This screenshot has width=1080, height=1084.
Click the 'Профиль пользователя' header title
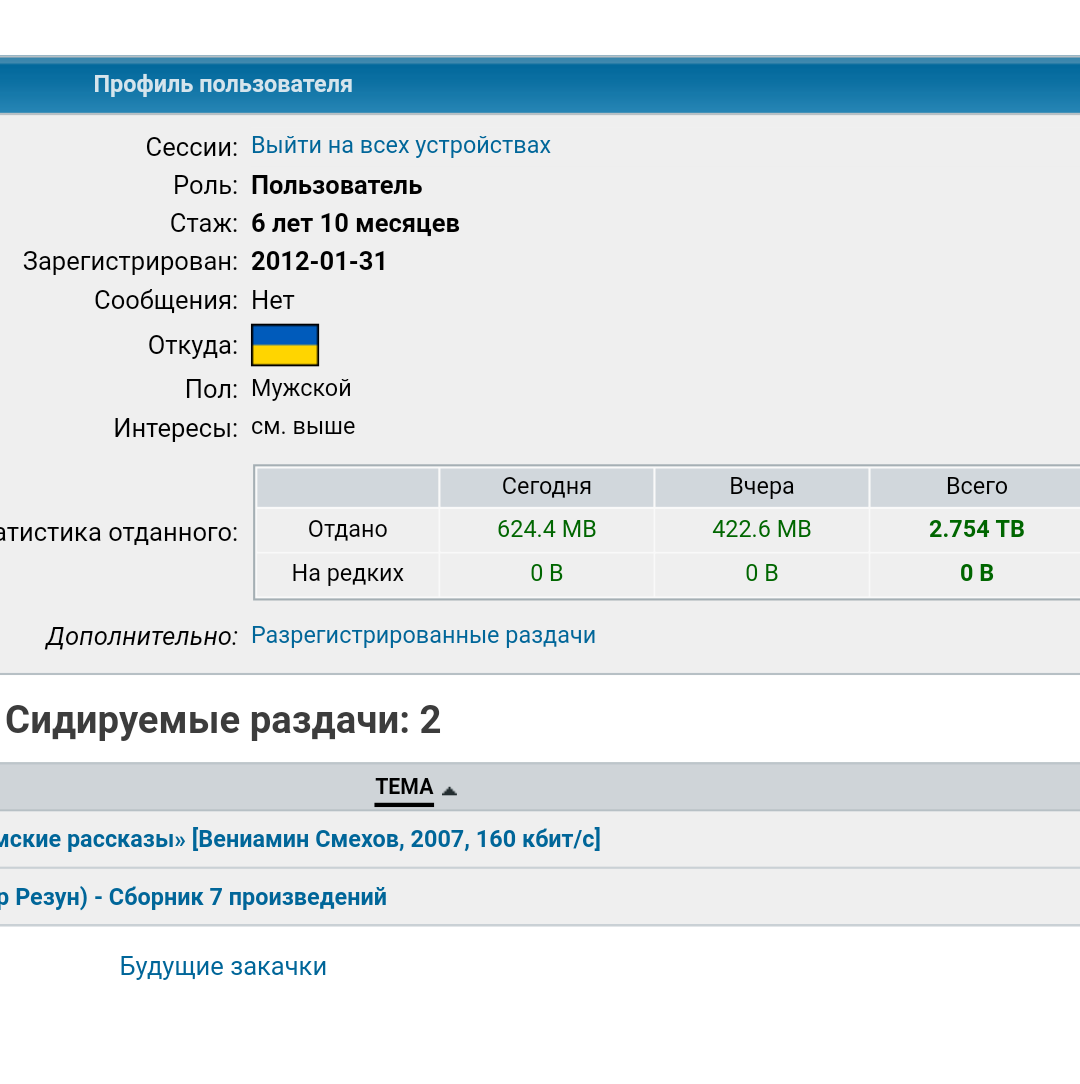click(223, 84)
